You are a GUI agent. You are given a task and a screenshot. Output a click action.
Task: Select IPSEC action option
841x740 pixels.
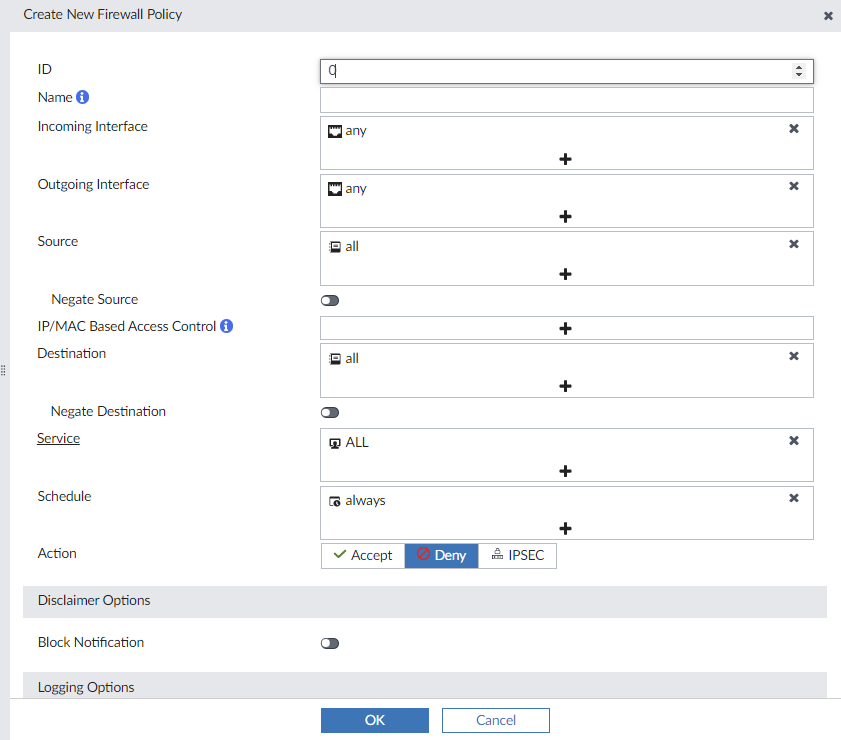point(518,555)
